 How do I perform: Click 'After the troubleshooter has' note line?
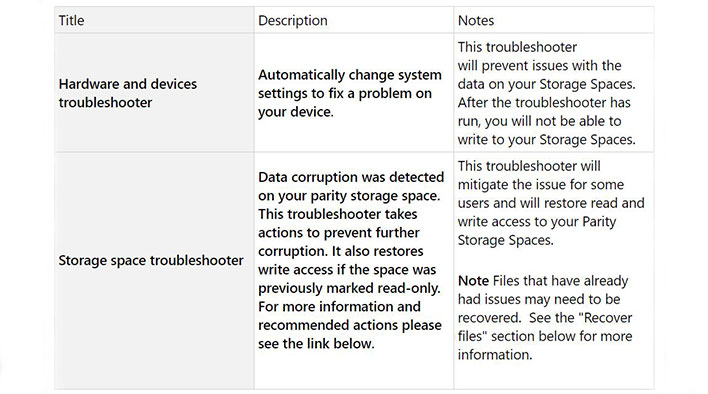(544, 102)
